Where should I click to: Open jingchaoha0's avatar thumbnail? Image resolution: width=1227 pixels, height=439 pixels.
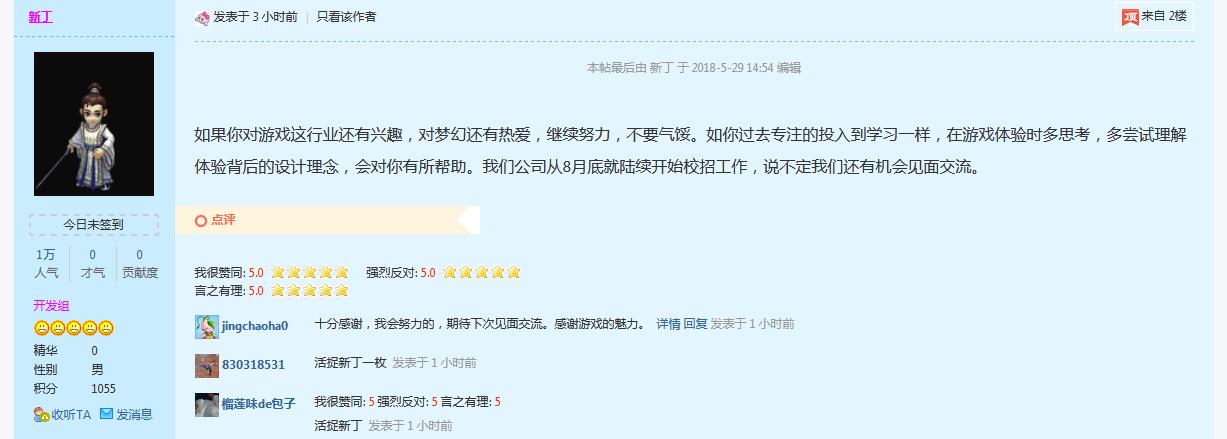click(207, 327)
